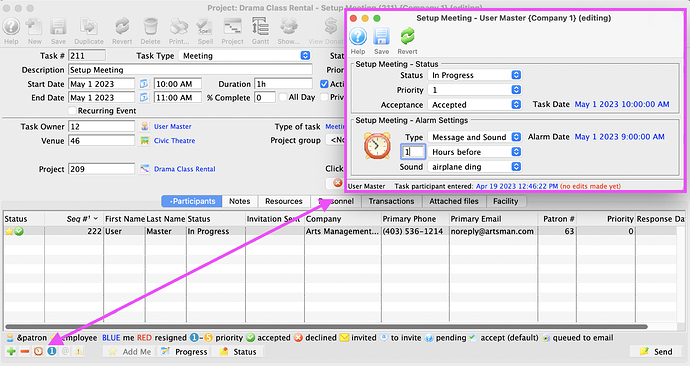Click the Venue lookup icon
The width and height of the screenshot is (690, 366).
(144, 141)
